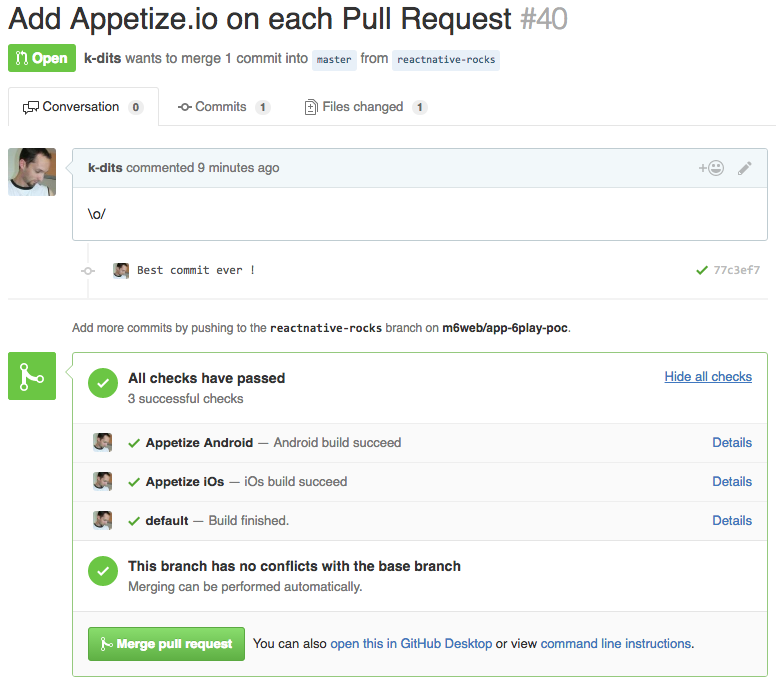This screenshot has height=684, width=776.
Task: Click the reactnative-rocks branch label in header
Action: tap(446, 60)
